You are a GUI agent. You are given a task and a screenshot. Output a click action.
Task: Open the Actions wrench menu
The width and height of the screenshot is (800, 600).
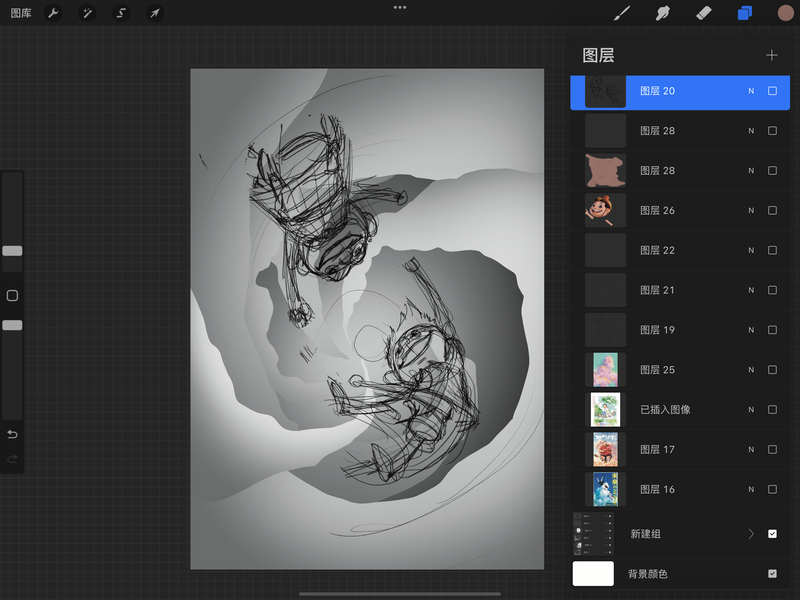53,13
